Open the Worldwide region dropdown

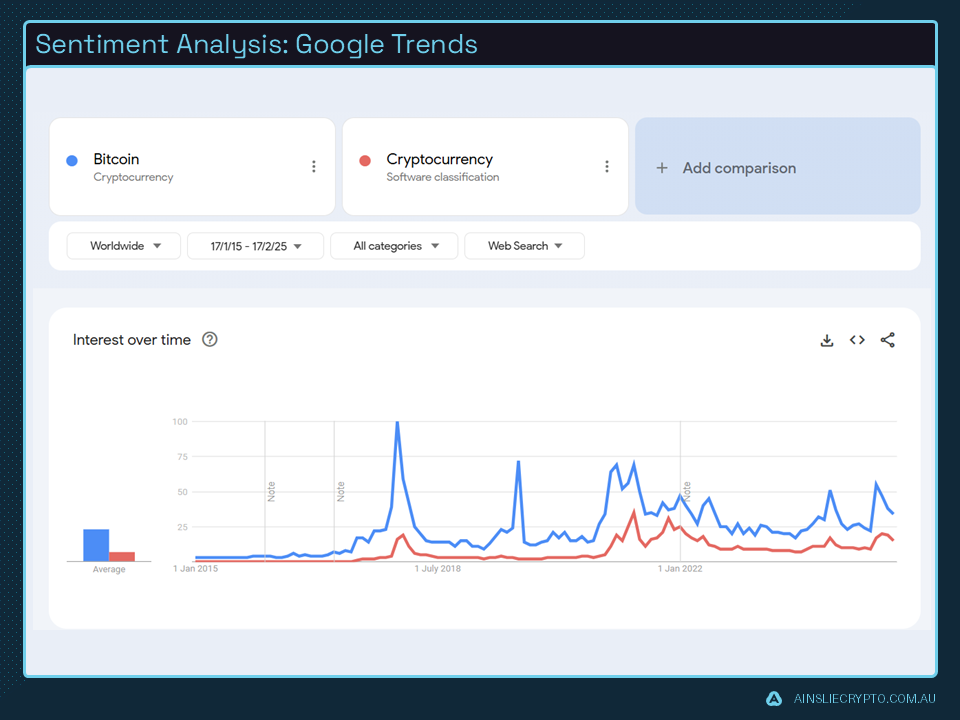click(x=123, y=245)
